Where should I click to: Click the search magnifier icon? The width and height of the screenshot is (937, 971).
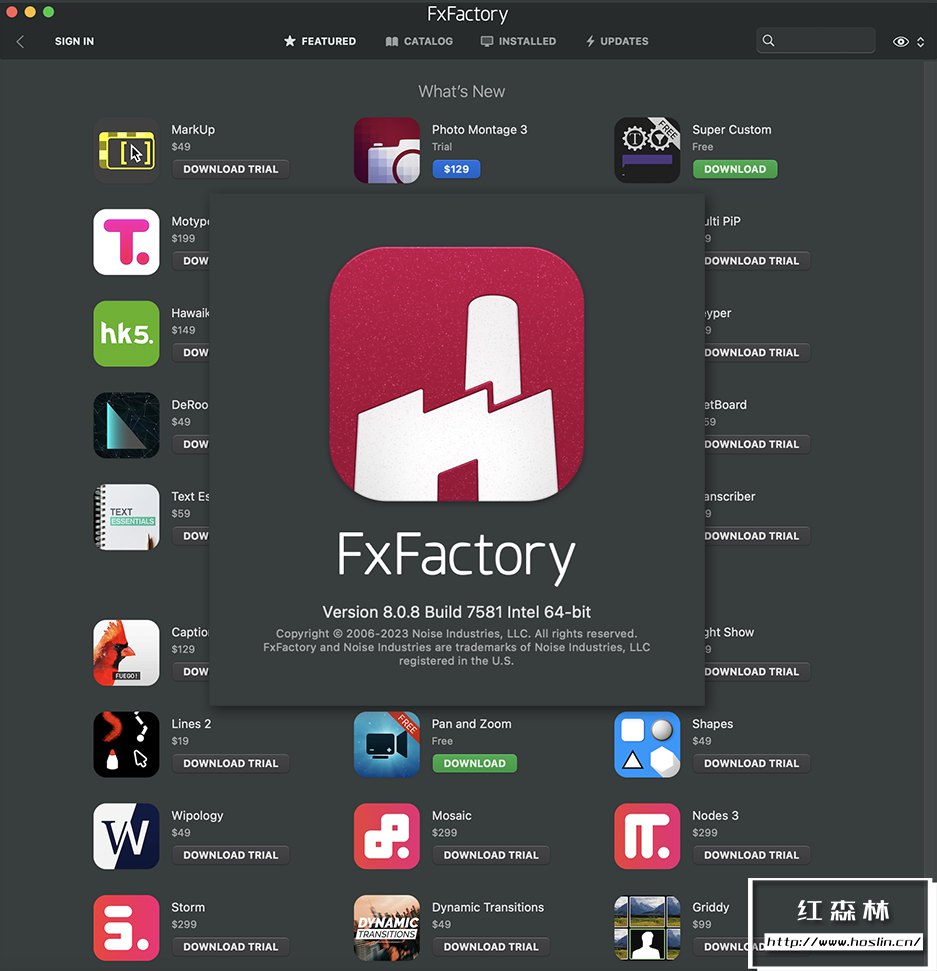(x=769, y=40)
